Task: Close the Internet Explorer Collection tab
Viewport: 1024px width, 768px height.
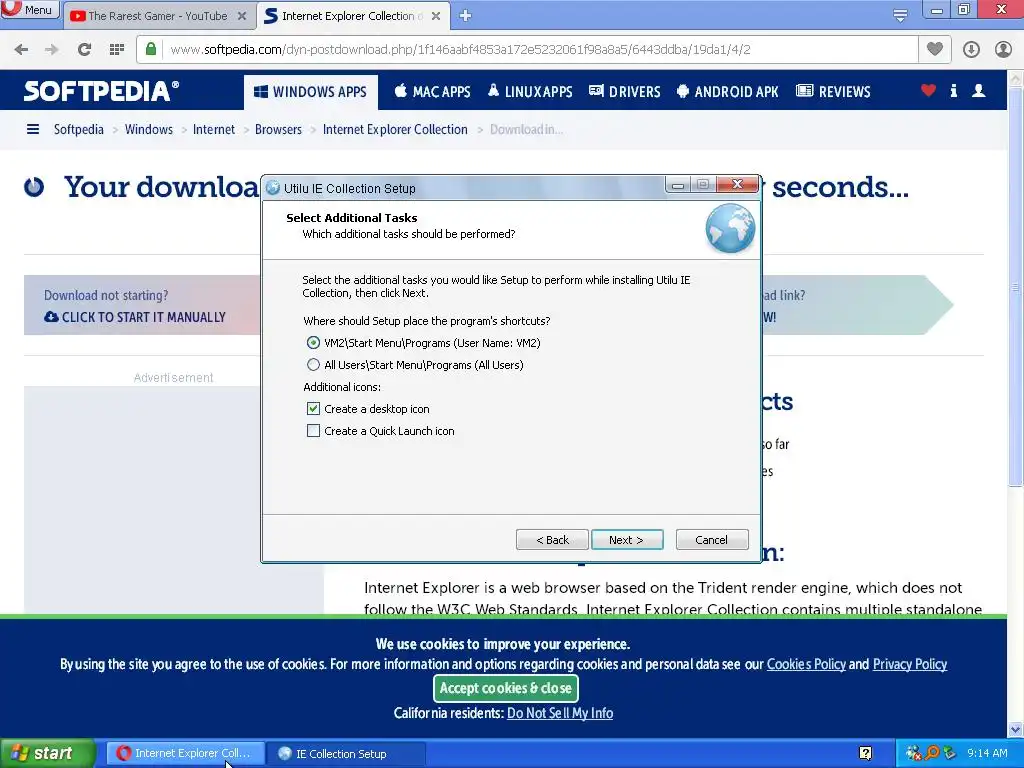Action: pos(436,16)
